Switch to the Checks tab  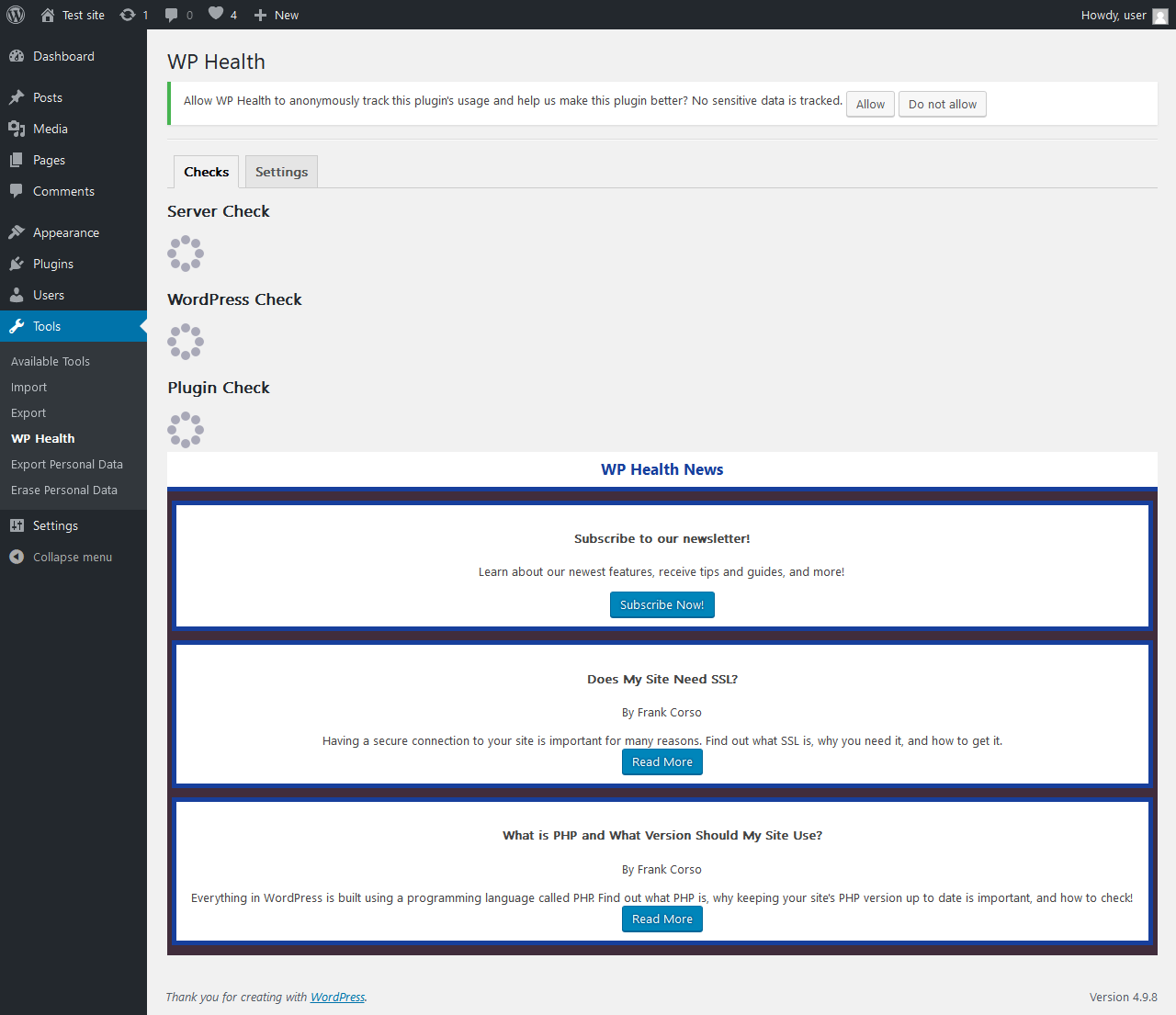tap(207, 172)
